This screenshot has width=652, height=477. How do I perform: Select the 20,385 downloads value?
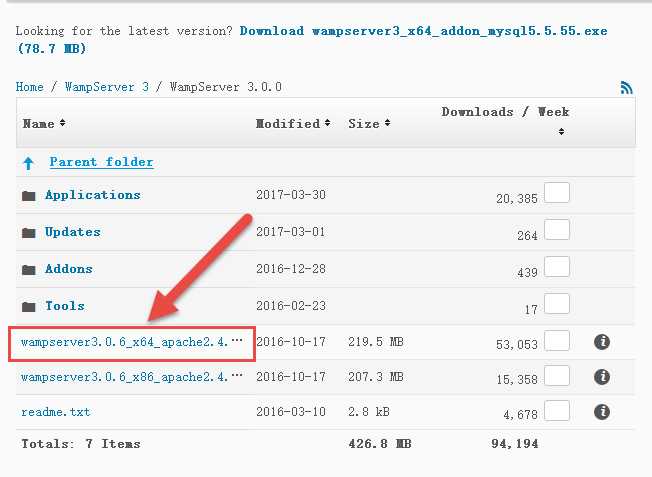(x=517, y=199)
